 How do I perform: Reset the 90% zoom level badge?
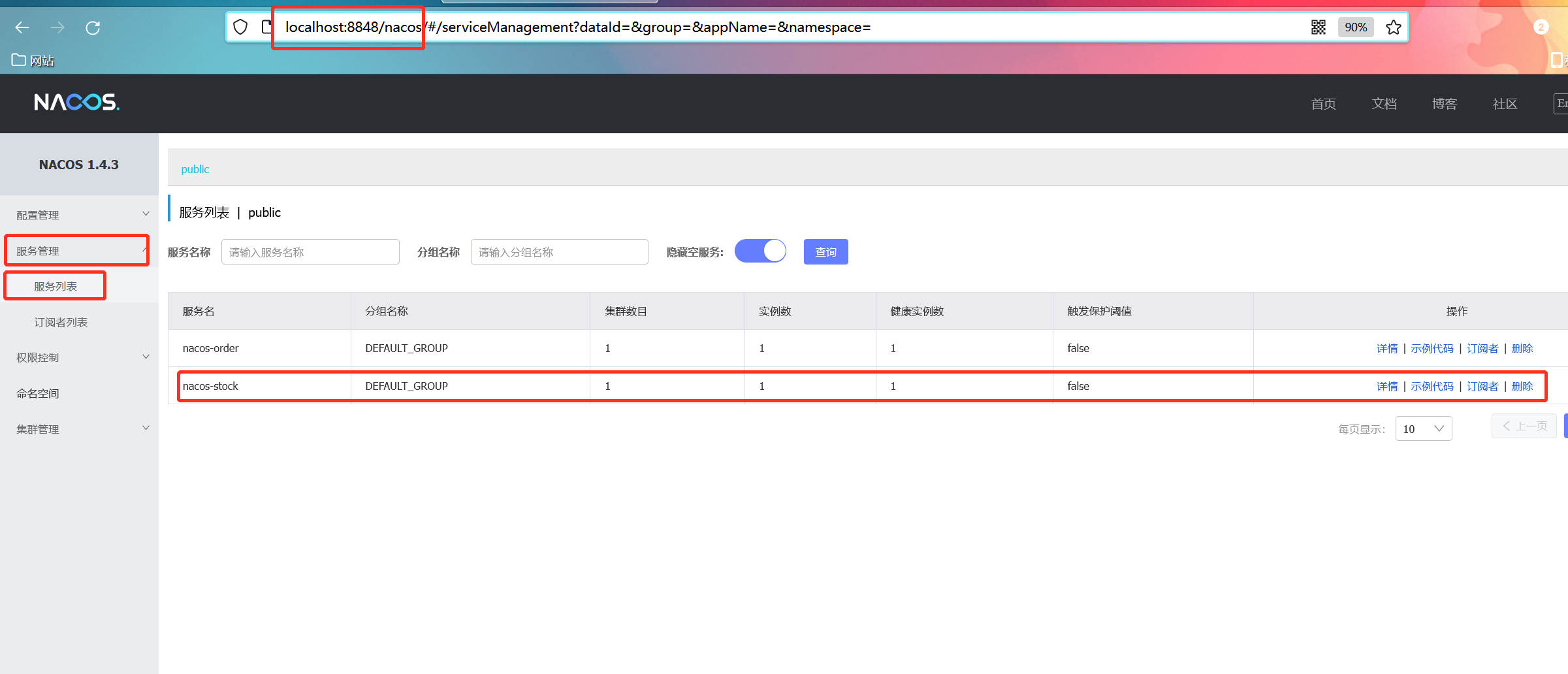1356,27
